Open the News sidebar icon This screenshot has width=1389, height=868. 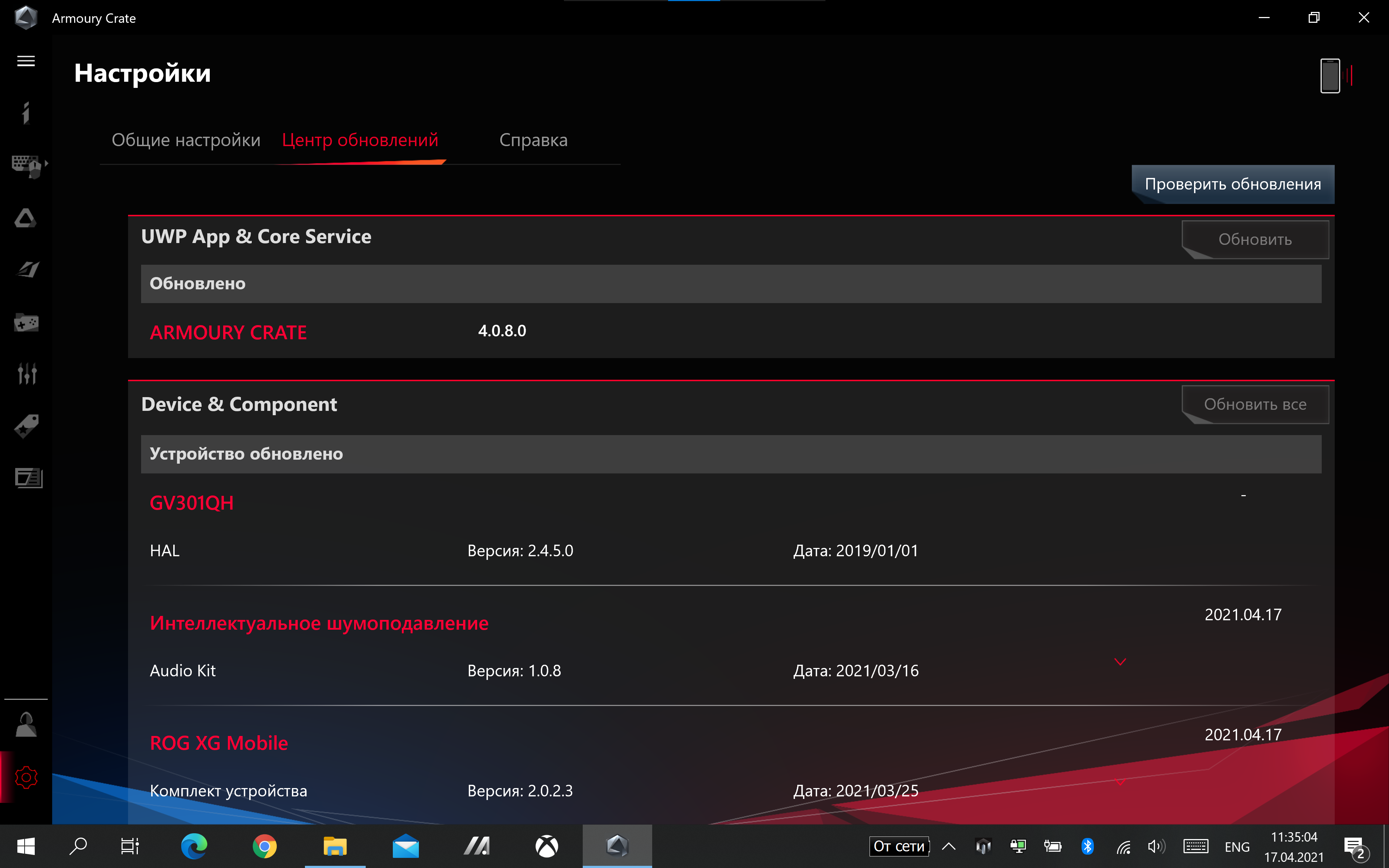28,478
